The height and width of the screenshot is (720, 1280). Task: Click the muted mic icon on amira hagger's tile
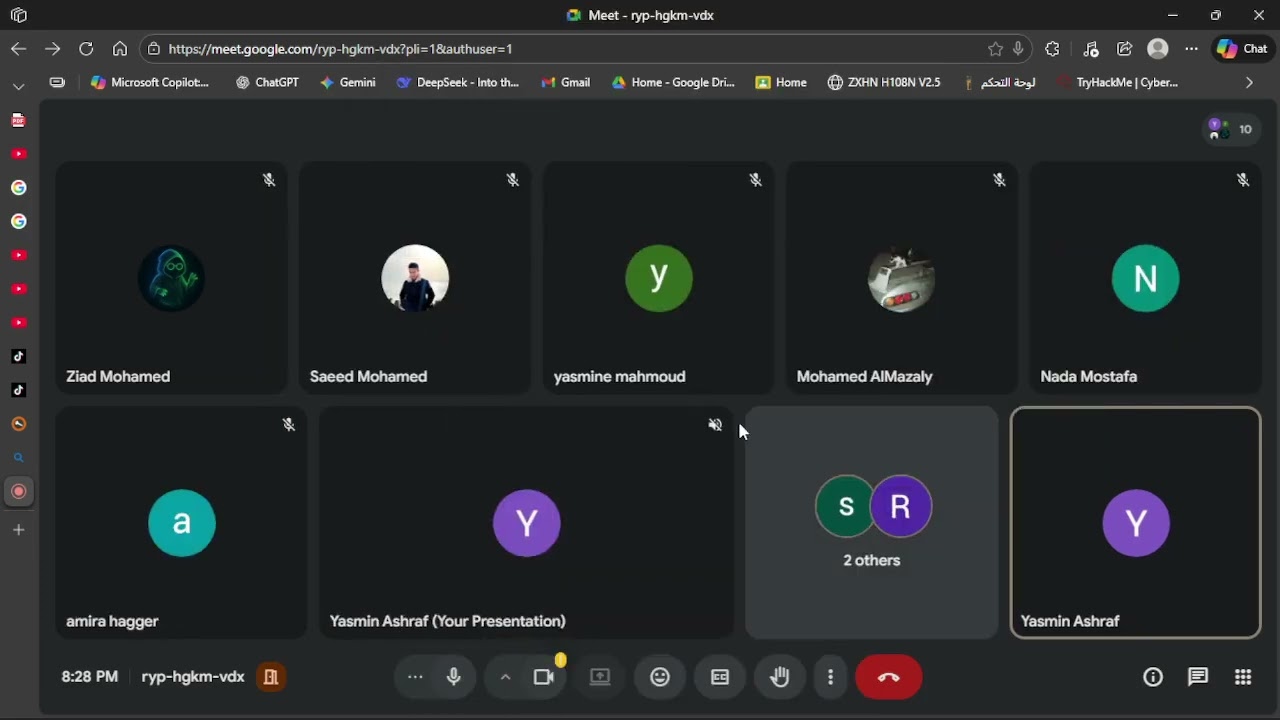point(288,425)
